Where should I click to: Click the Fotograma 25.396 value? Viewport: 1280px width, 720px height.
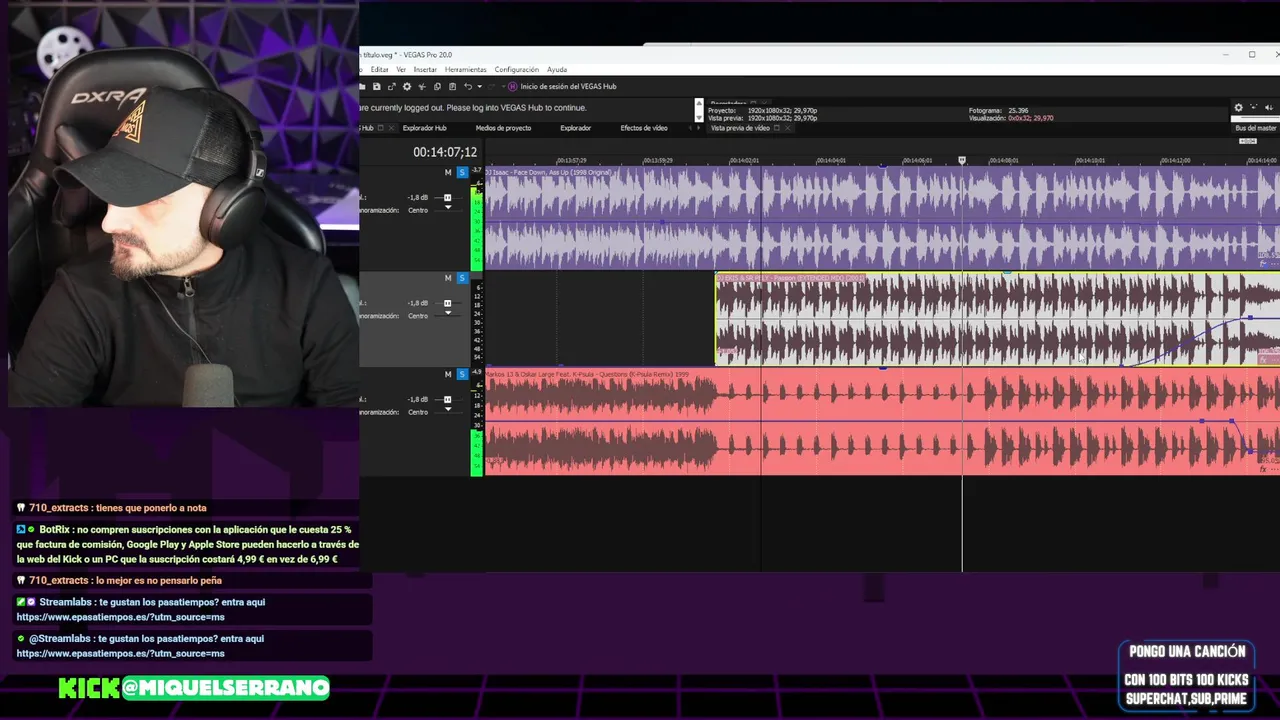click(1018, 111)
